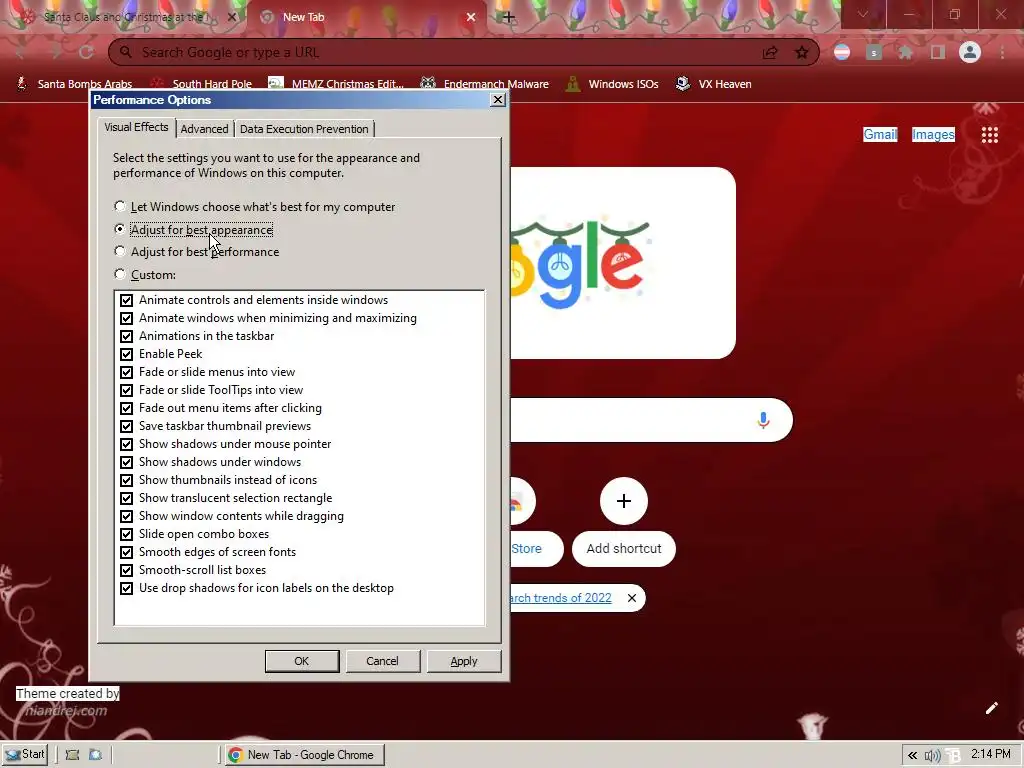Switch to Data Execution Prevention tab
This screenshot has height=768, width=1024.
click(x=304, y=129)
